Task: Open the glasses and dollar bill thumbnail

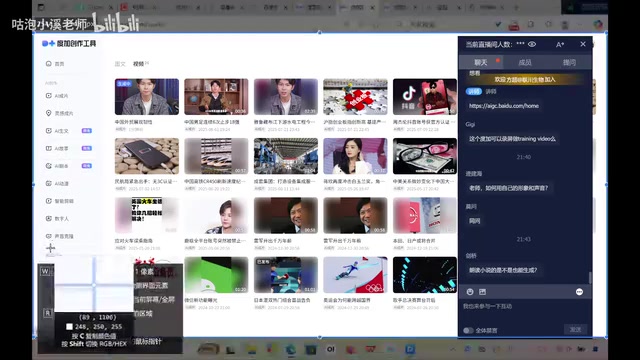Action: point(424,156)
